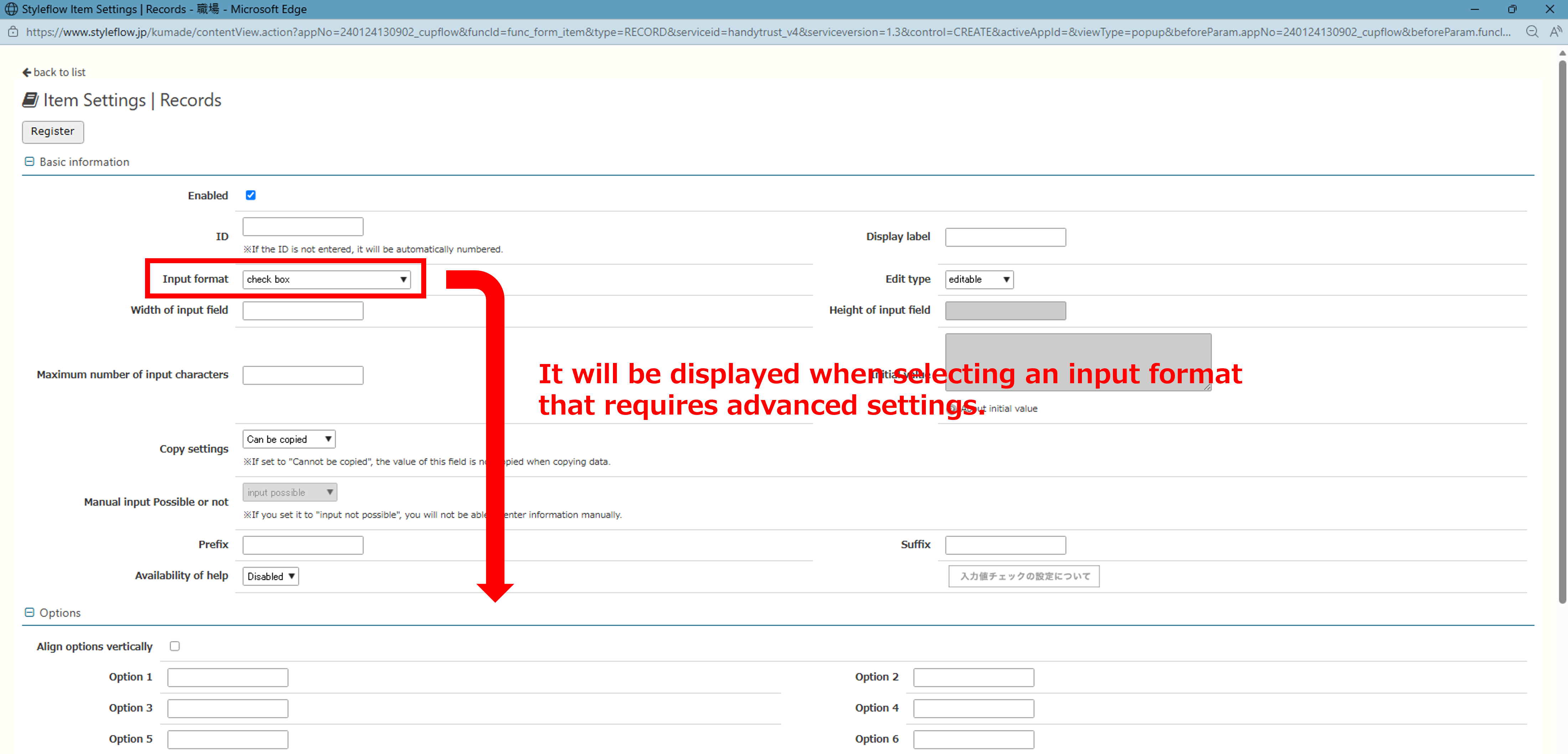The width and height of the screenshot is (1568, 754).
Task: Click the back to list arrow link
Action: coord(53,72)
